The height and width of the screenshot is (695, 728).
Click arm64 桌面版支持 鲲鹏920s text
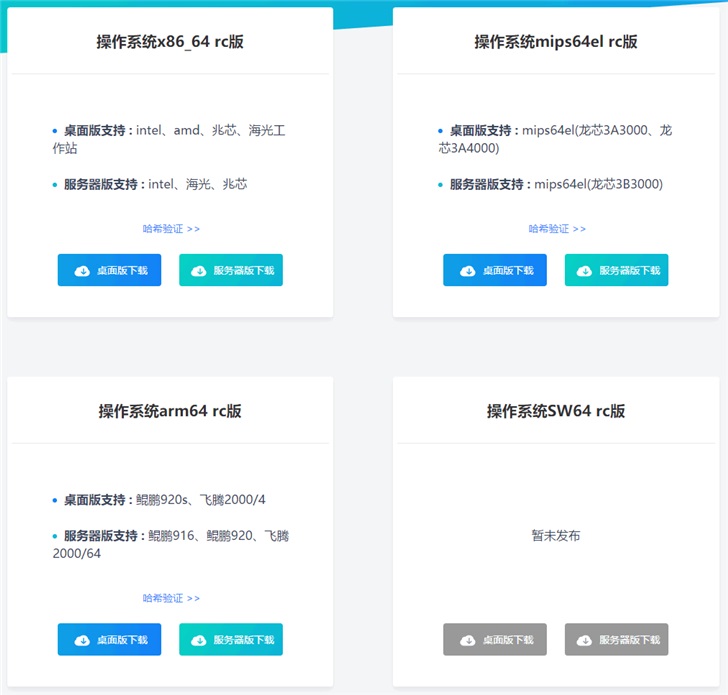coord(159,500)
